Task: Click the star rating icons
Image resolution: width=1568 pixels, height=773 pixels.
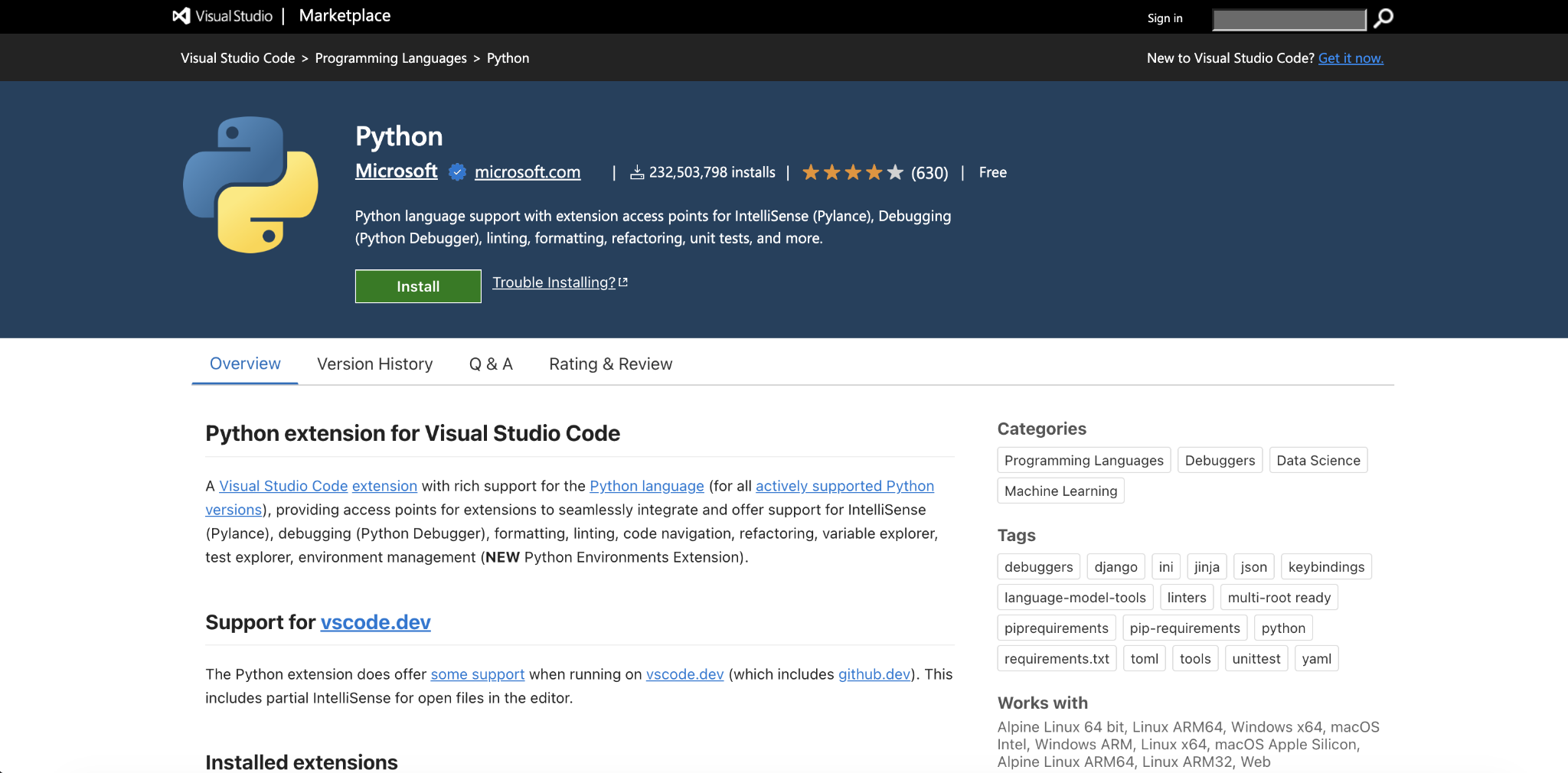Action: 853,172
